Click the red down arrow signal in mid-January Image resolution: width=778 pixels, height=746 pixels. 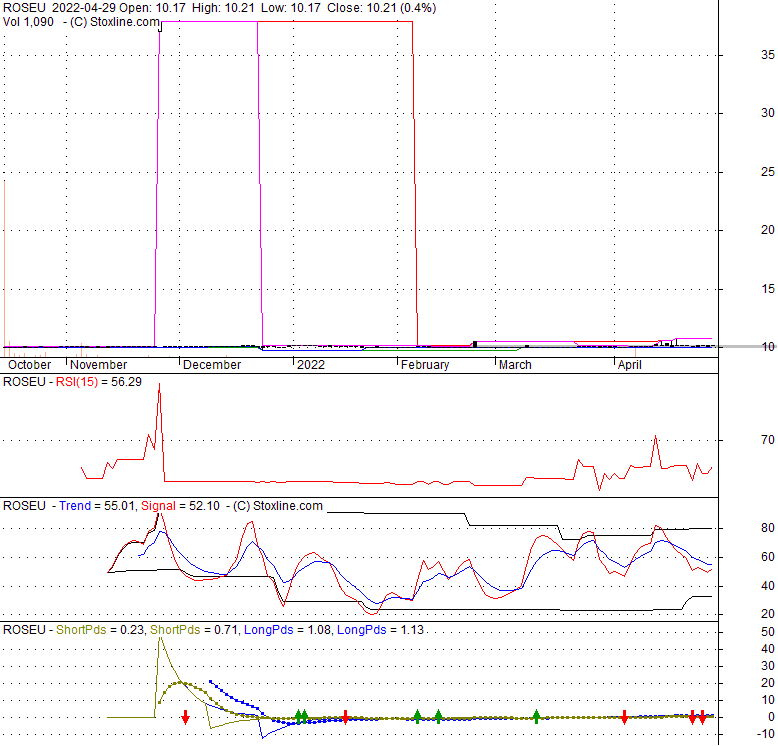[345, 717]
